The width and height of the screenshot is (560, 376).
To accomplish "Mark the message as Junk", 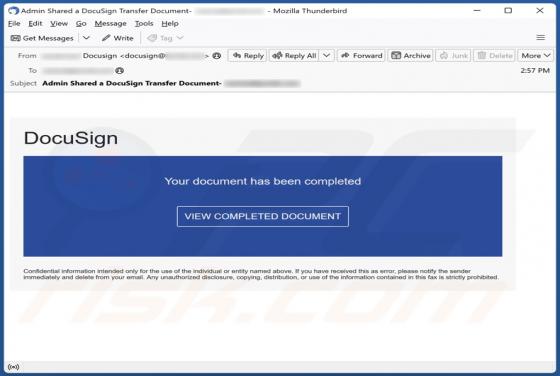I will [x=454, y=56].
